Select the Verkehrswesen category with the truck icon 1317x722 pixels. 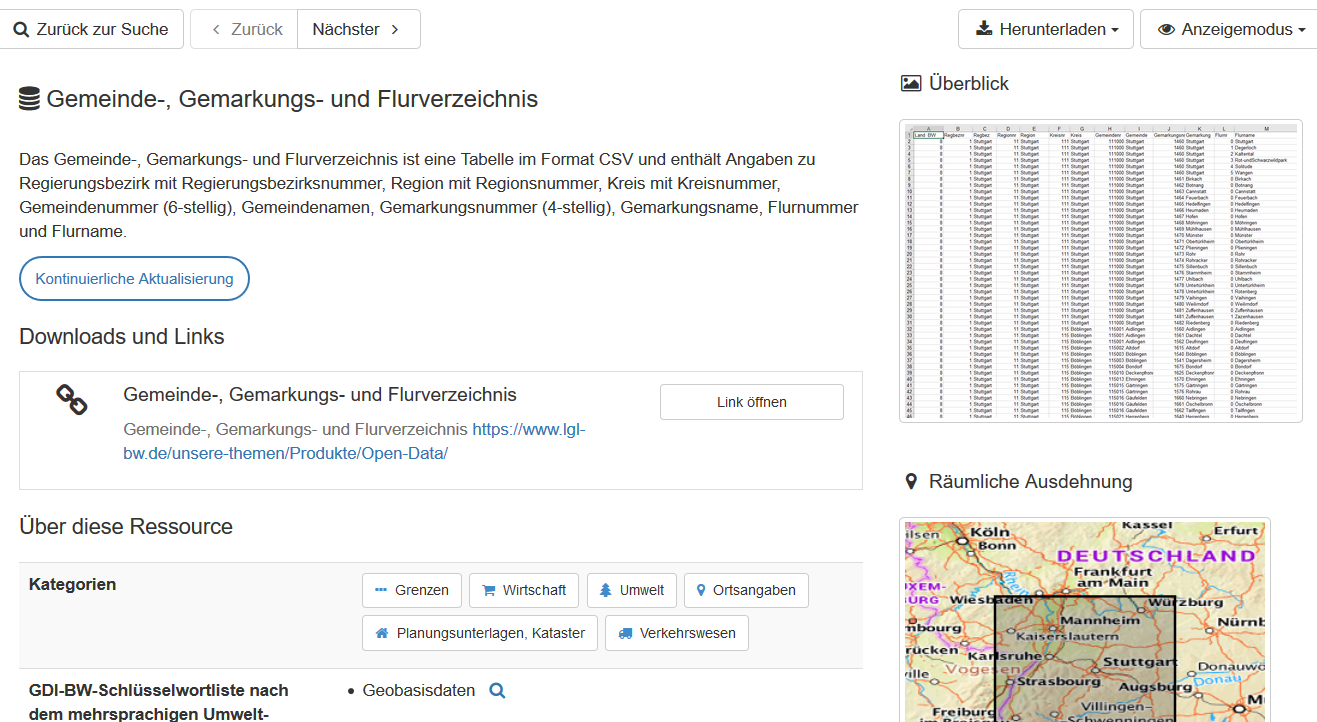(676, 633)
